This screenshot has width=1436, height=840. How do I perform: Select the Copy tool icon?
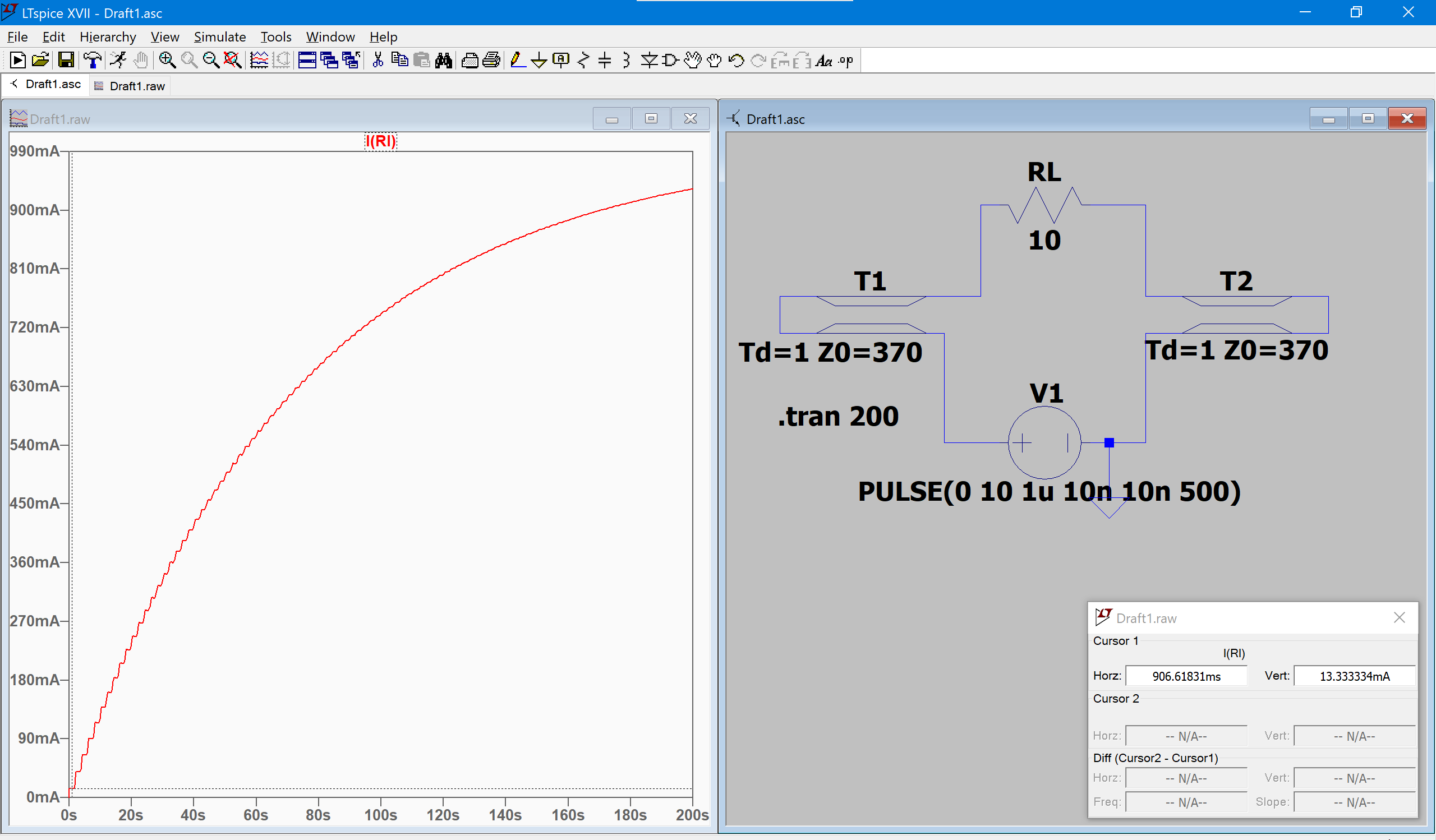pos(400,60)
